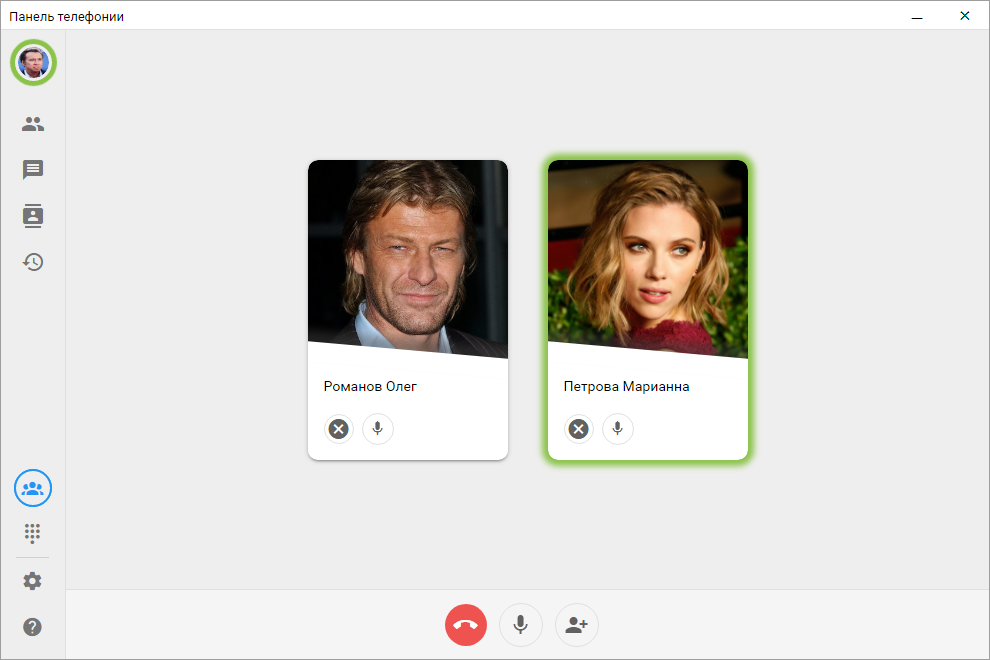The image size is (990, 660).
Task: Open the user profile avatar
Action: (33, 63)
